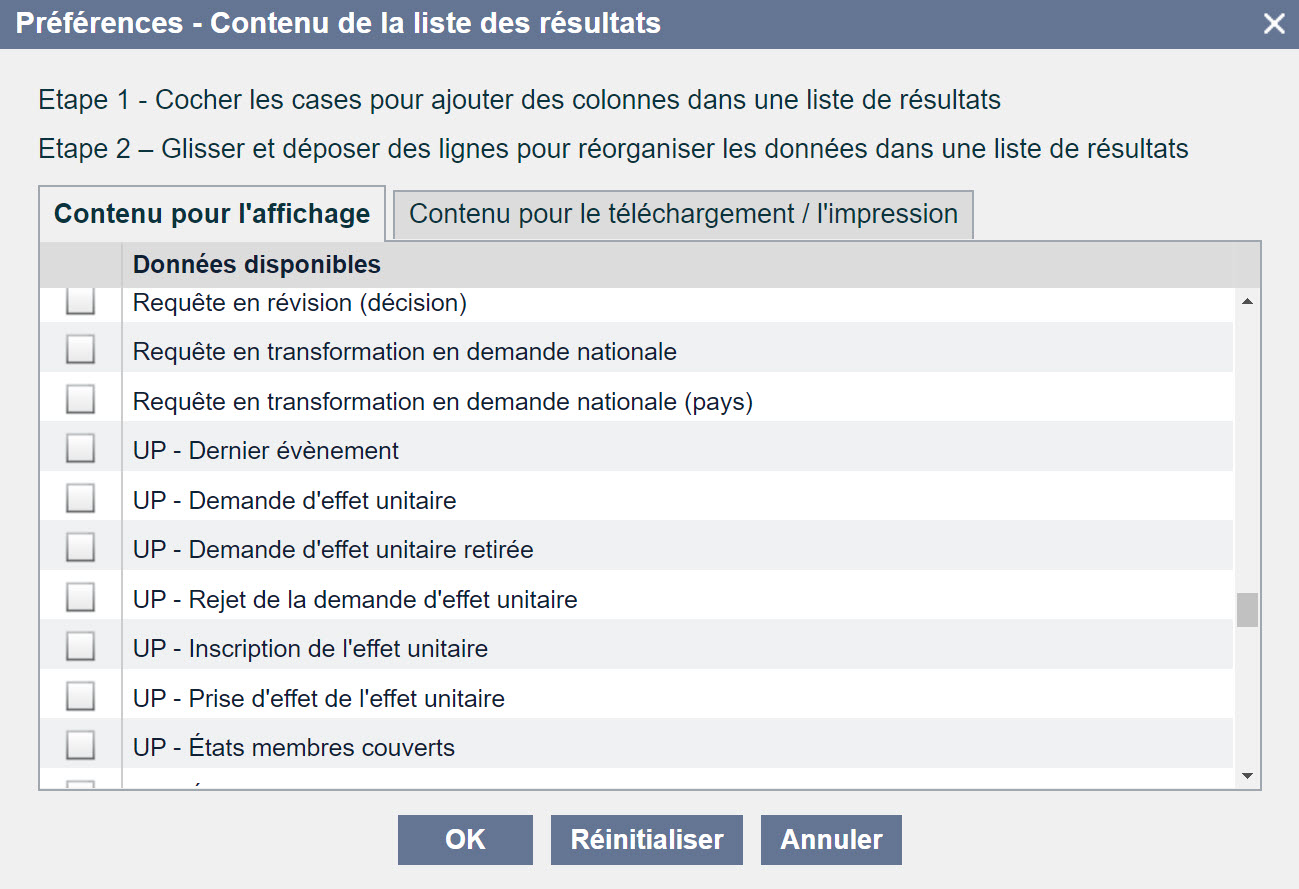The width and height of the screenshot is (1299, 889).
Task: Enable 'UP - Inscription de l'effet unitaire' checkbox
Action: (80, 647)
